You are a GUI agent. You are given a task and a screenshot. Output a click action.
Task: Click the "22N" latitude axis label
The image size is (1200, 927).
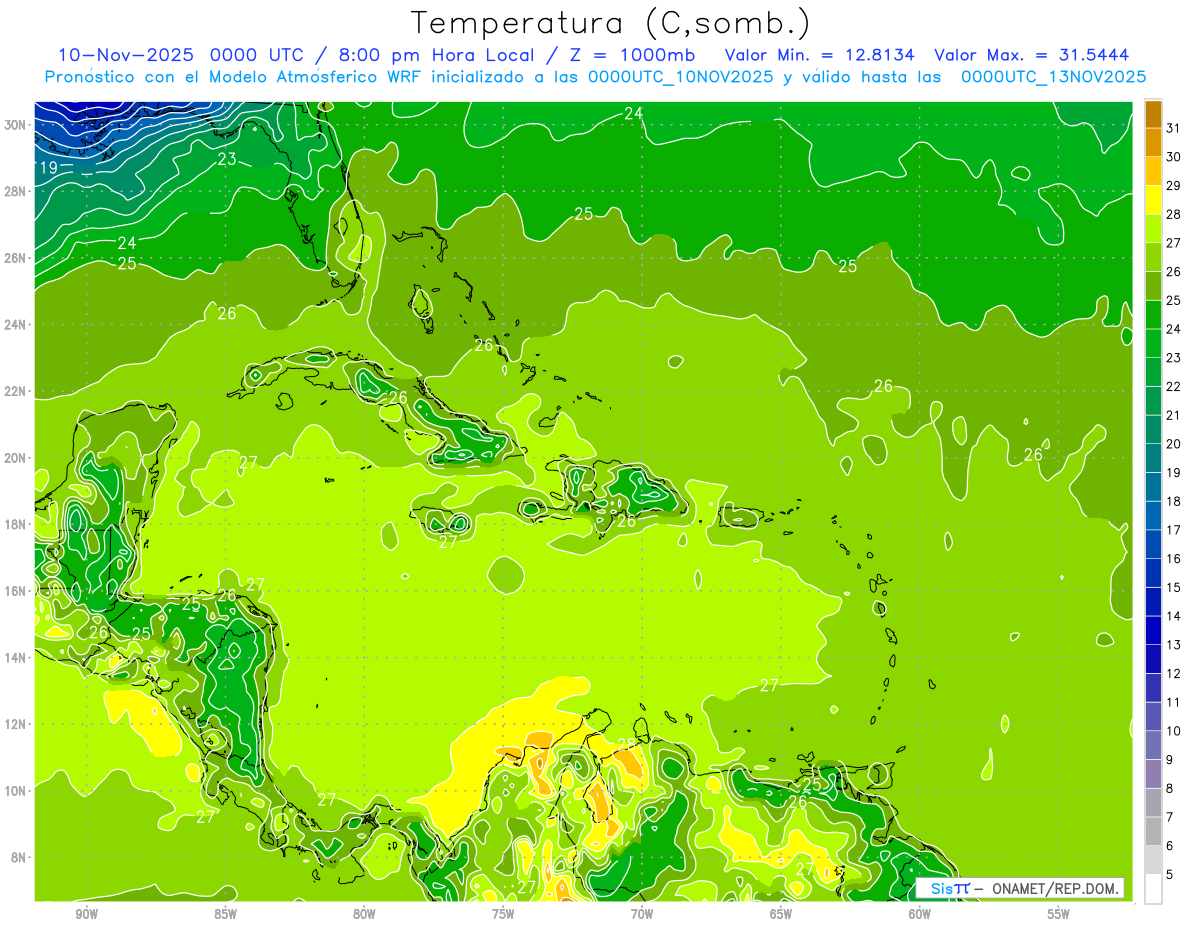coord(17,391)
